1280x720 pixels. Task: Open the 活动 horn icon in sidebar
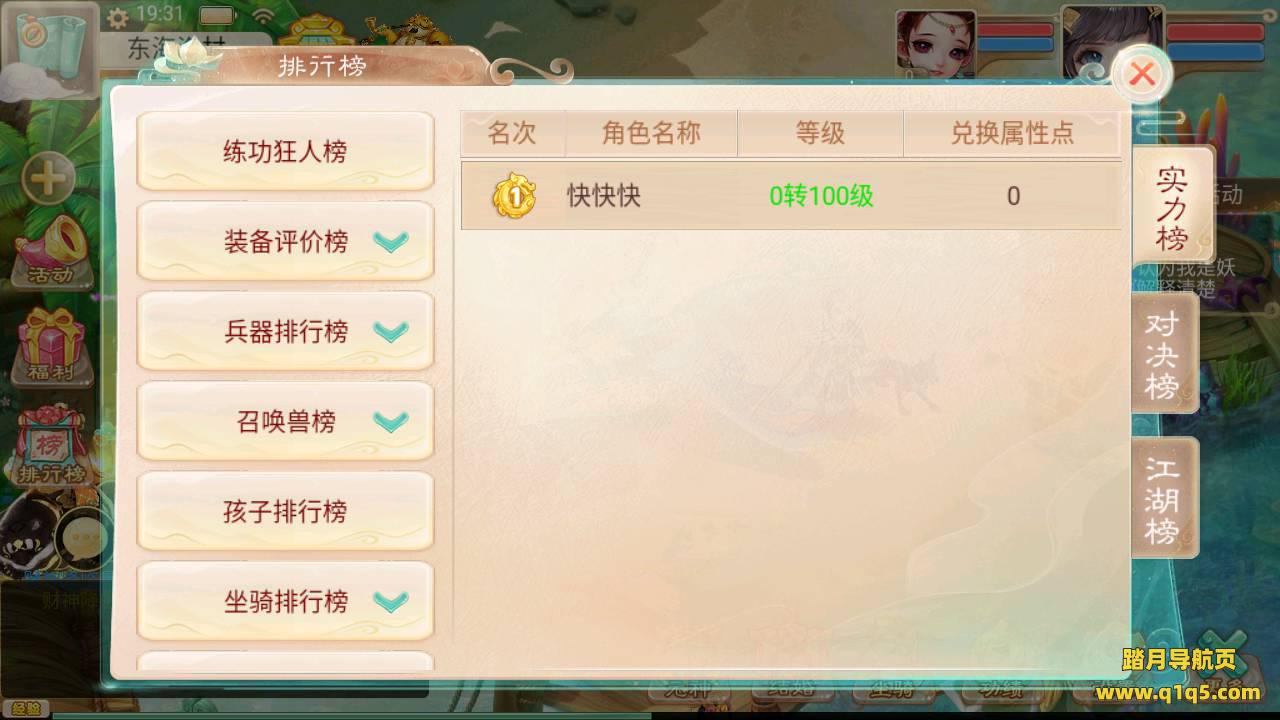click(x=52, y=250)
